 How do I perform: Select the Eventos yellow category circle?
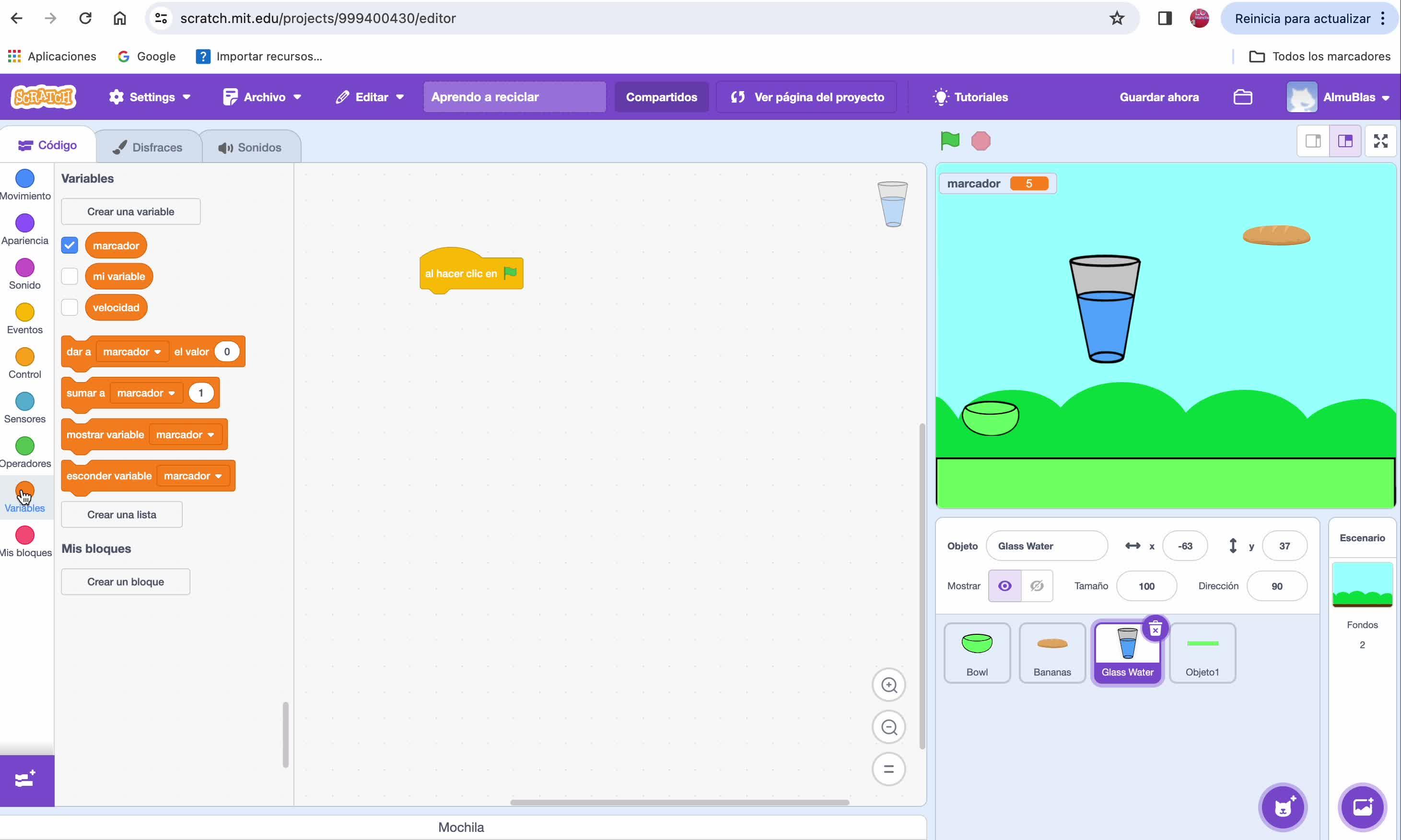point(25,313)
